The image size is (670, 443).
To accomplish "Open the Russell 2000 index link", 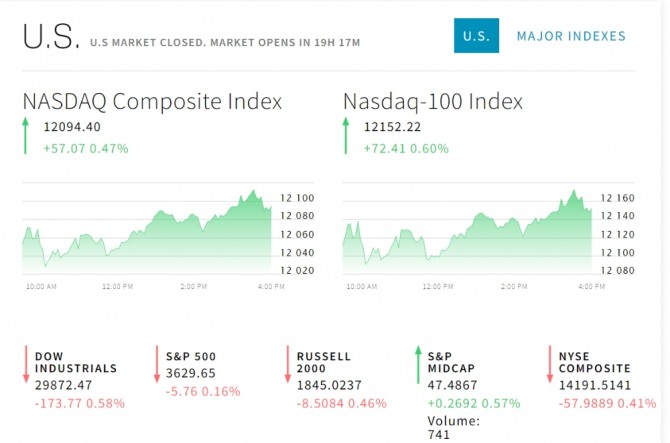I will (323, 362).
